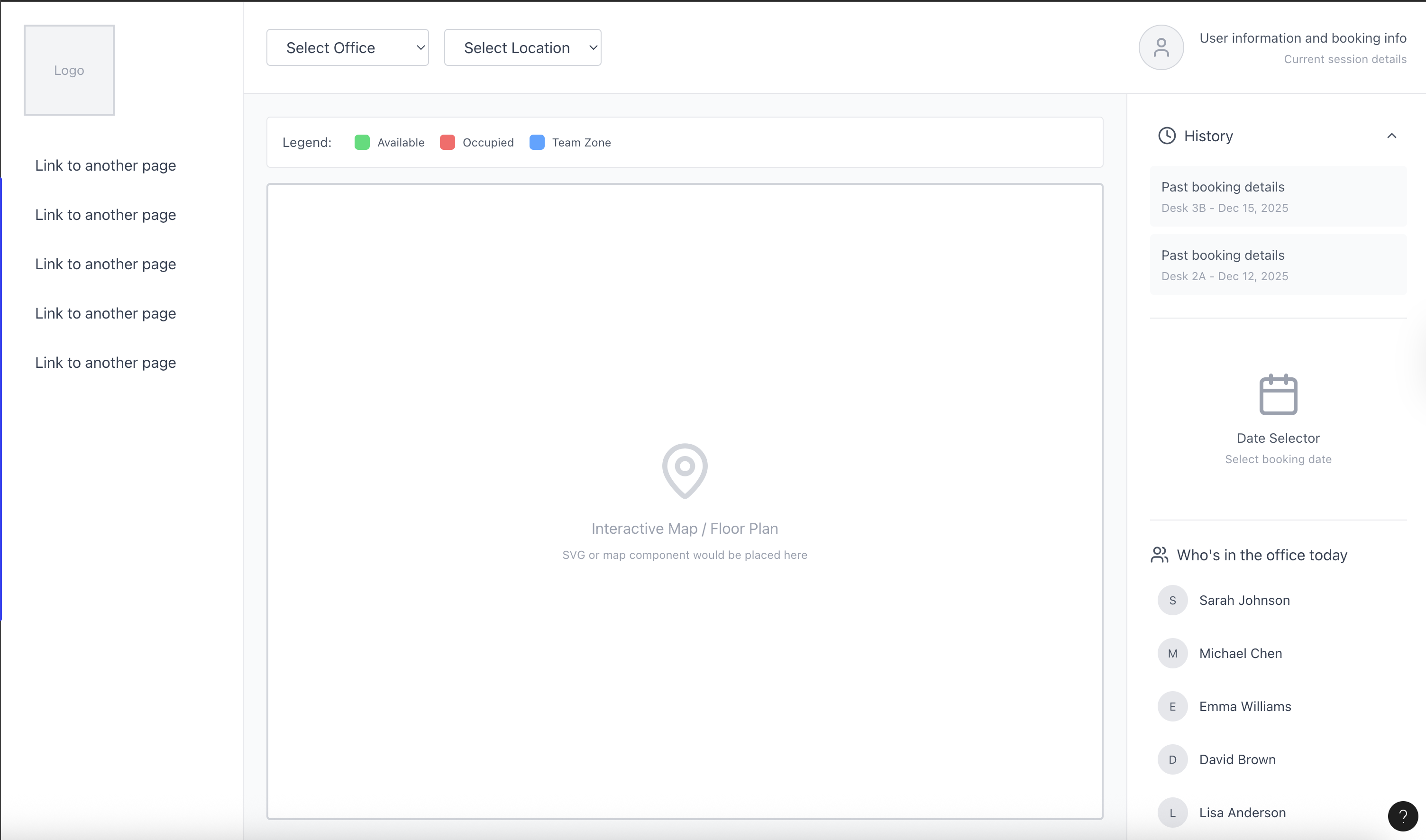Click the History clock icon
The width and height of the screenshot is (1426, 840).
(1166, 136)
